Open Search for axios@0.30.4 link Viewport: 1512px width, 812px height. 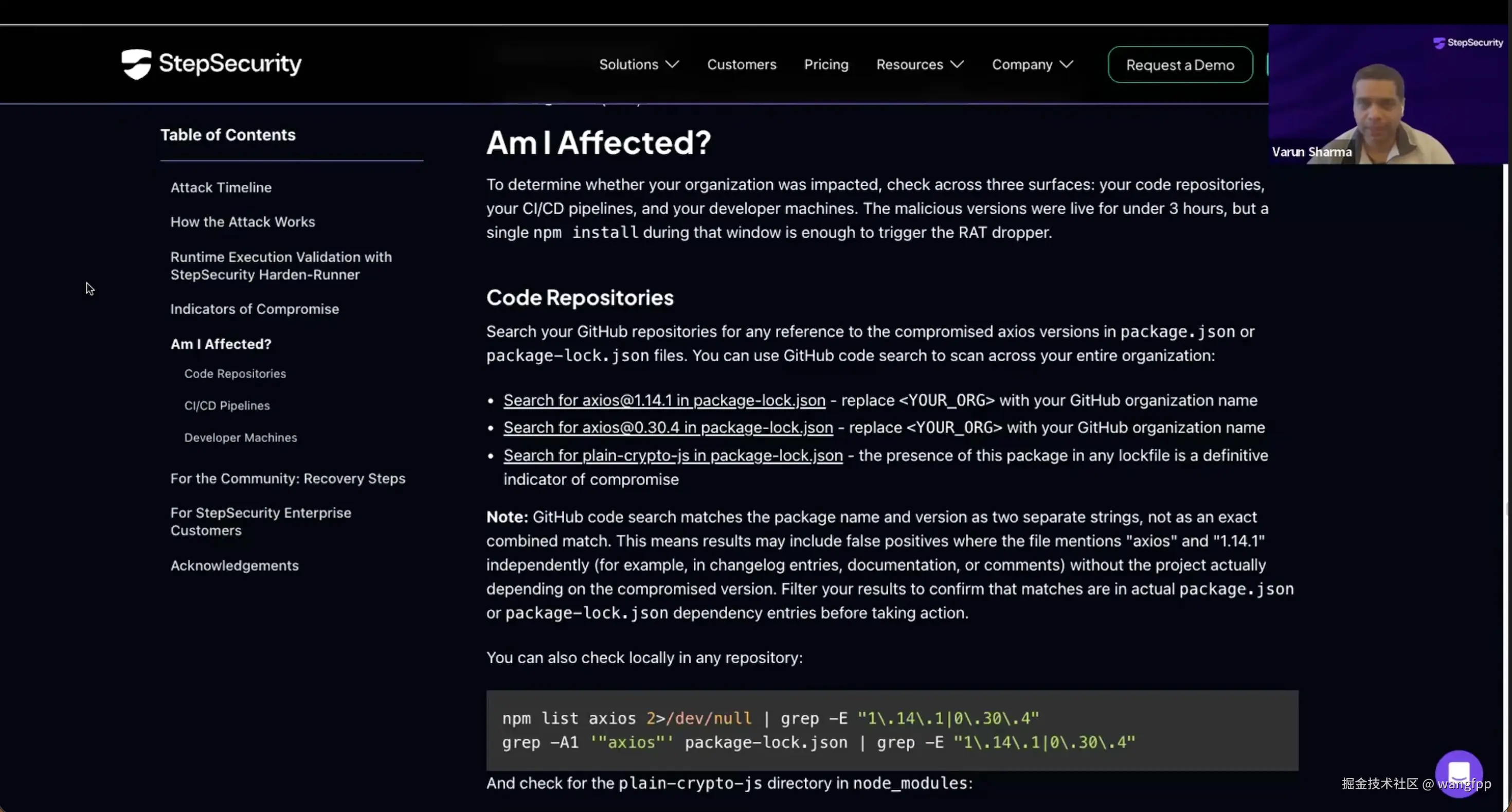coord(668,428)
